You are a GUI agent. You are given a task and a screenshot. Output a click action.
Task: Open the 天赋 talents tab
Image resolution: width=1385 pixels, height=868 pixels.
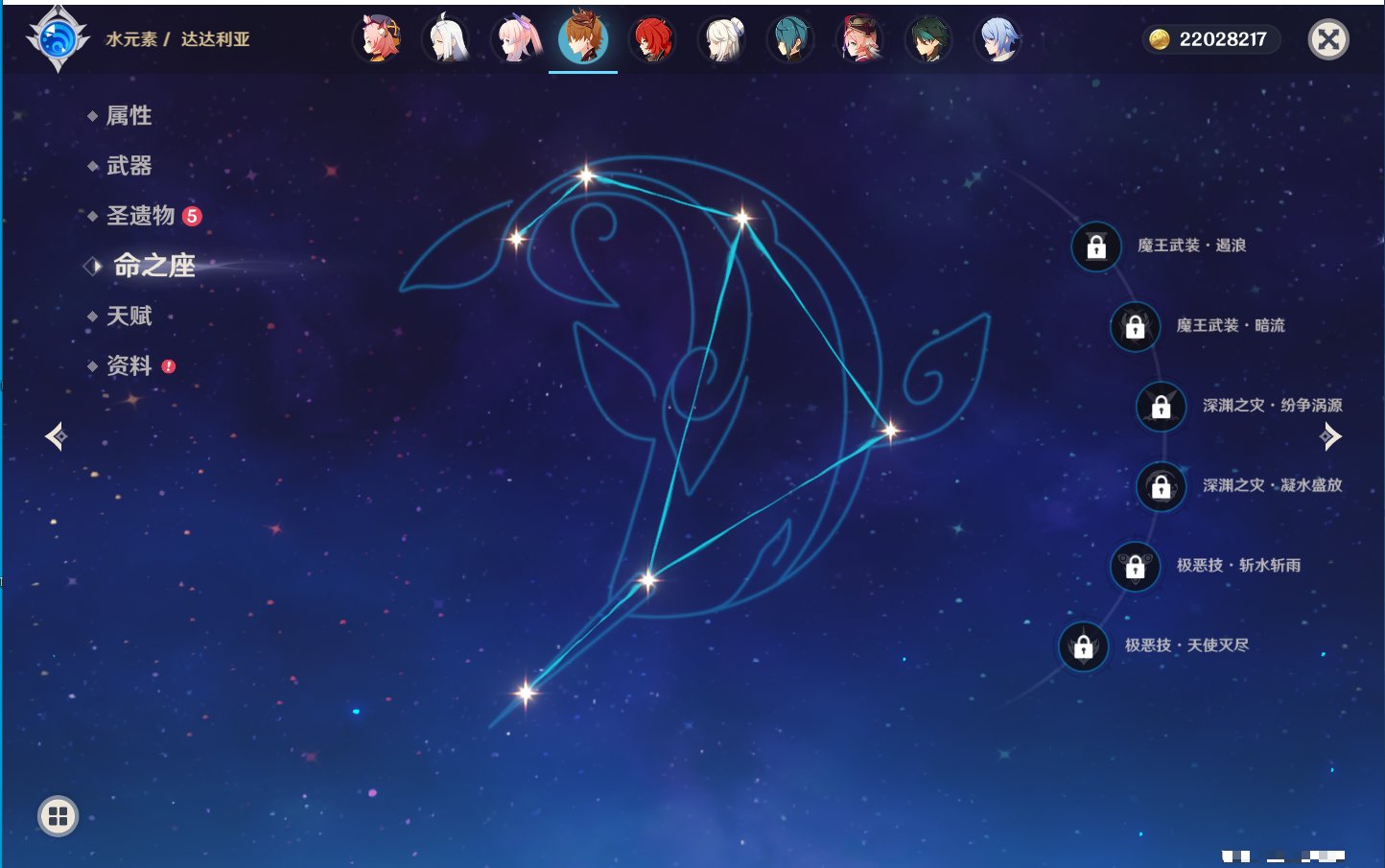tap(129, 316)
